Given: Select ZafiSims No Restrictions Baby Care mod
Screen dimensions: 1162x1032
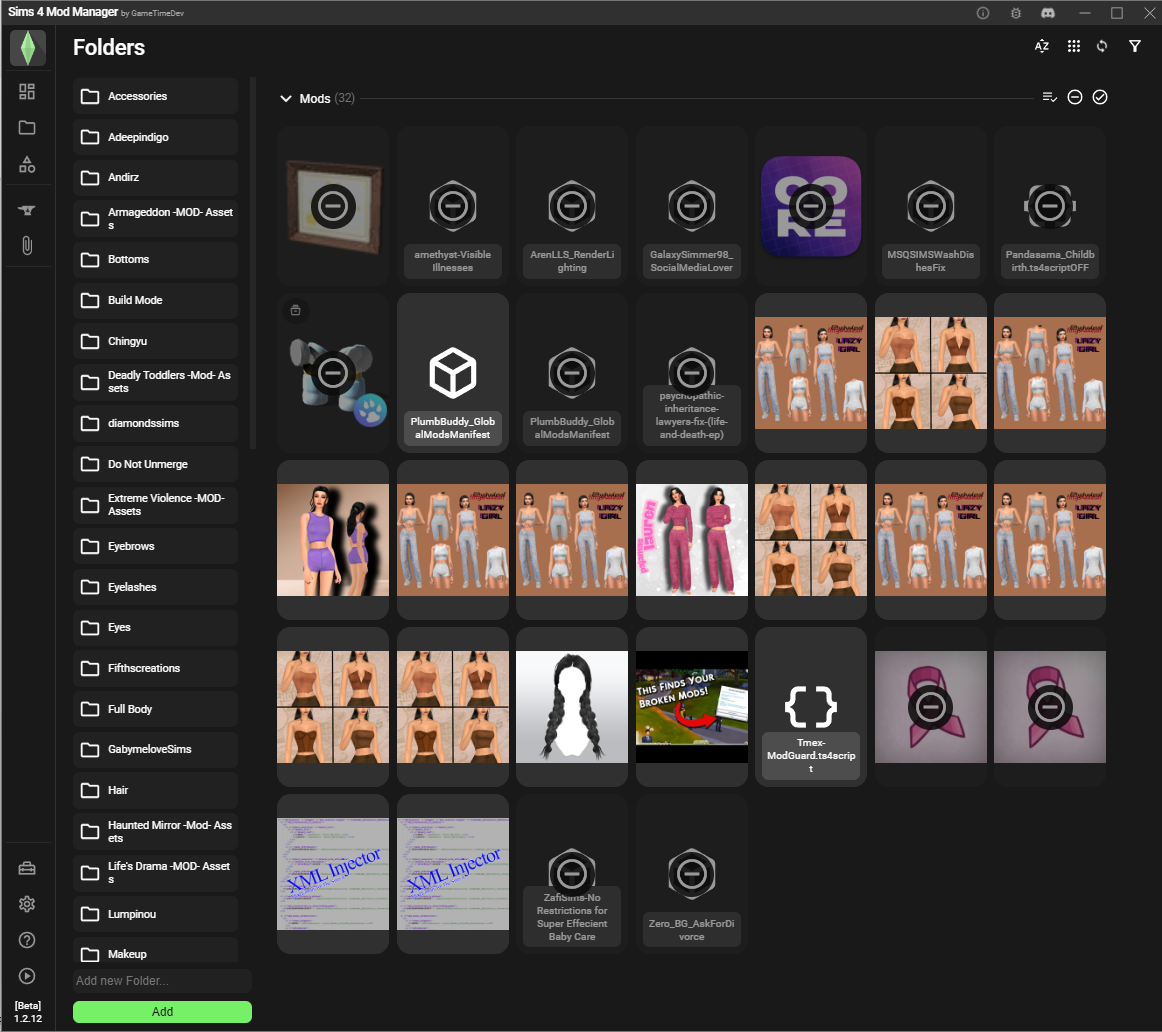Looking at the screenshot, I should click(x=572, y=874).
